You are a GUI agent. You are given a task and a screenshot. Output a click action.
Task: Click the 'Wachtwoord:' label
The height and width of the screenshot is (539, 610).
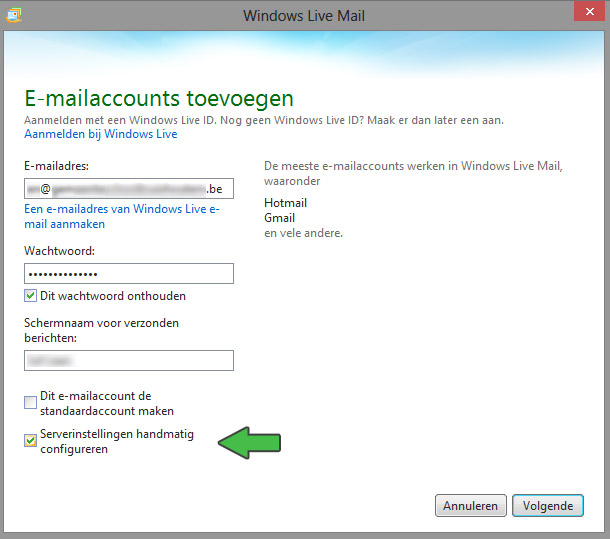pos(60,251)
